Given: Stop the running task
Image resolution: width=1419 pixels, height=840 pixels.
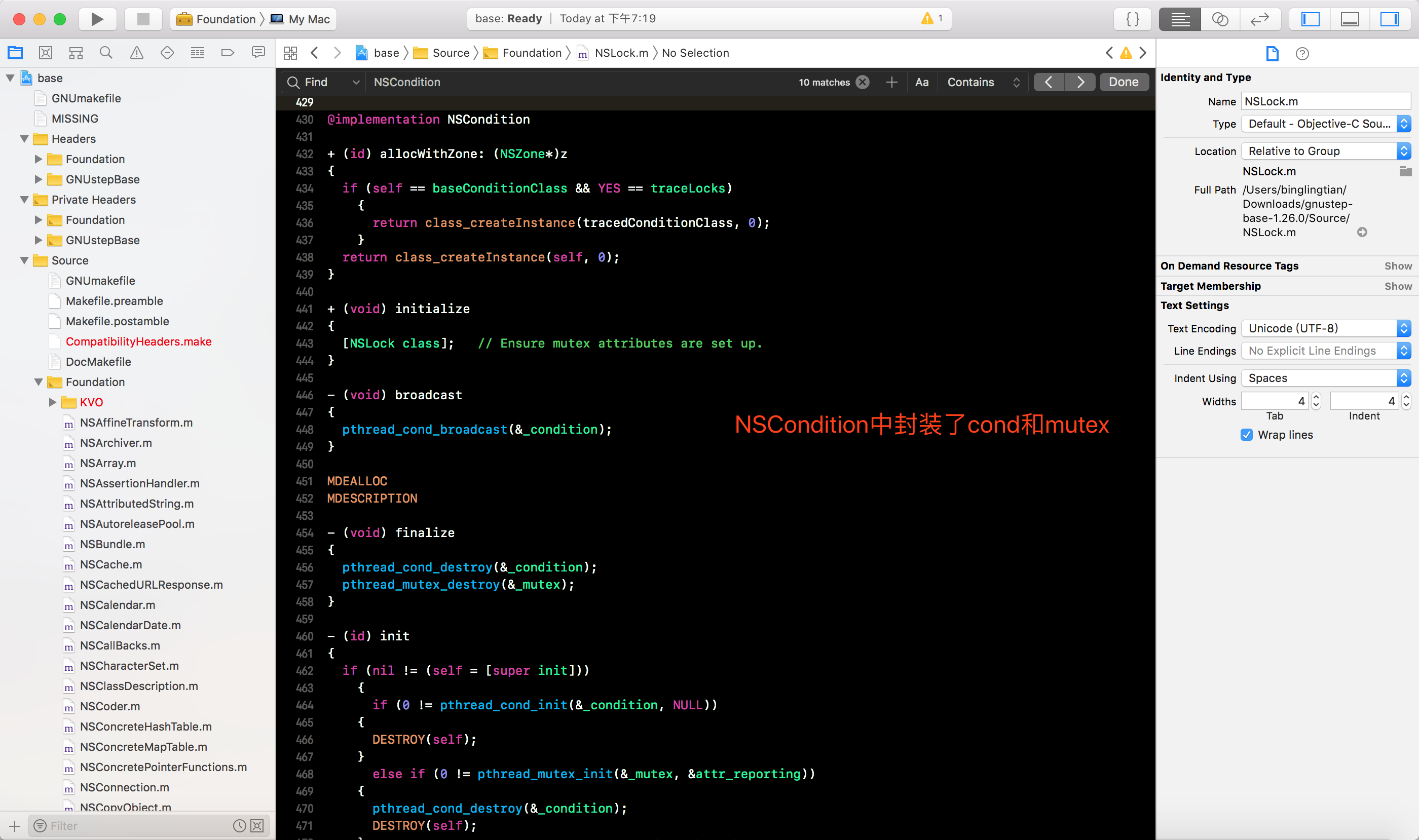Looking at the screenshot, I should 143,19.
